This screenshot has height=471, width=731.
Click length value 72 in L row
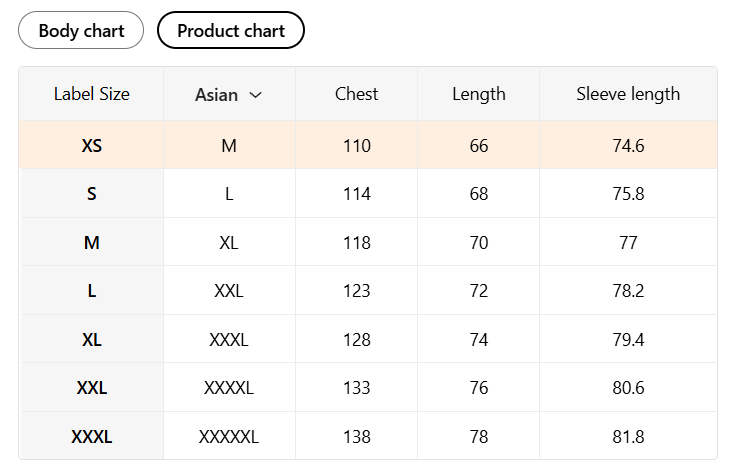(479, 291)
